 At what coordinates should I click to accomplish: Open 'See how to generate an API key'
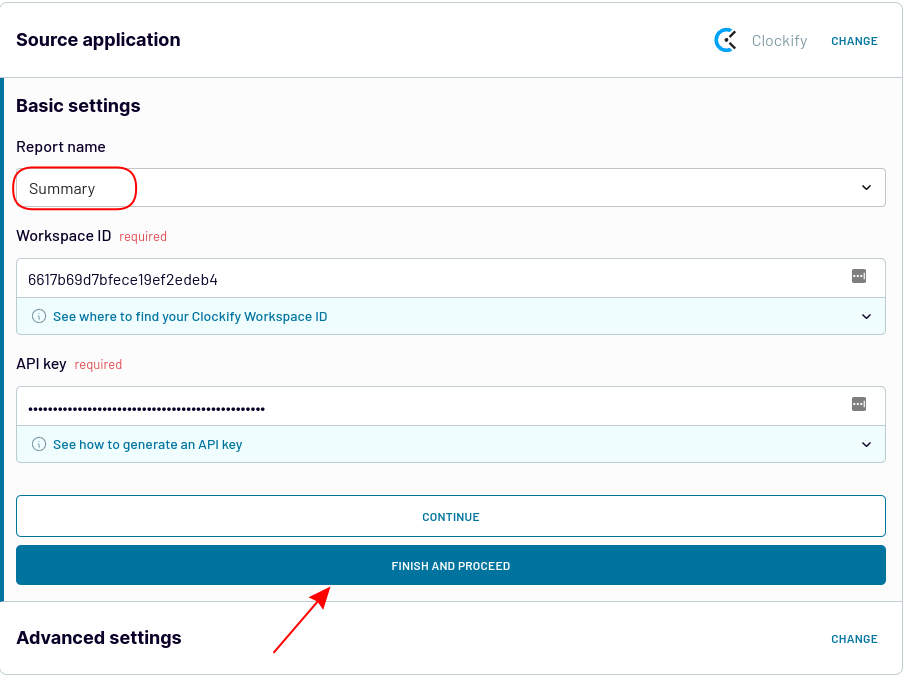coord(147,444)
